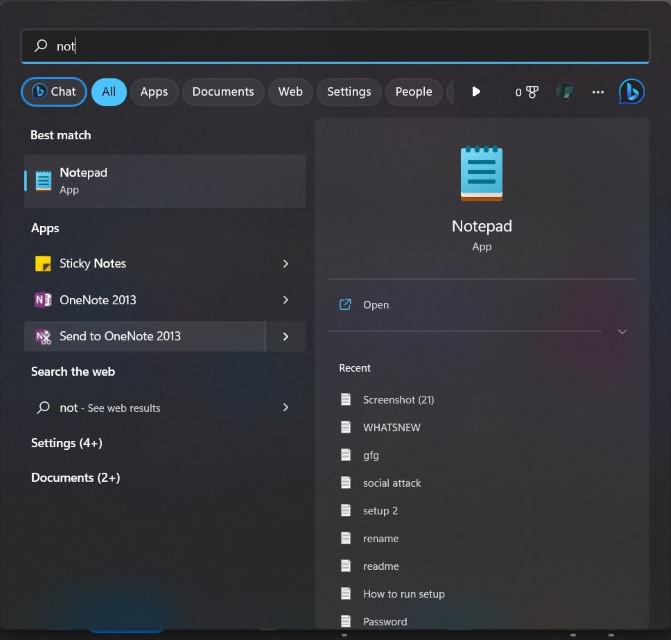The image size is (671, 640).
Task: Launch Send to OneNote 2013
Action: click(x=145, y=337)
